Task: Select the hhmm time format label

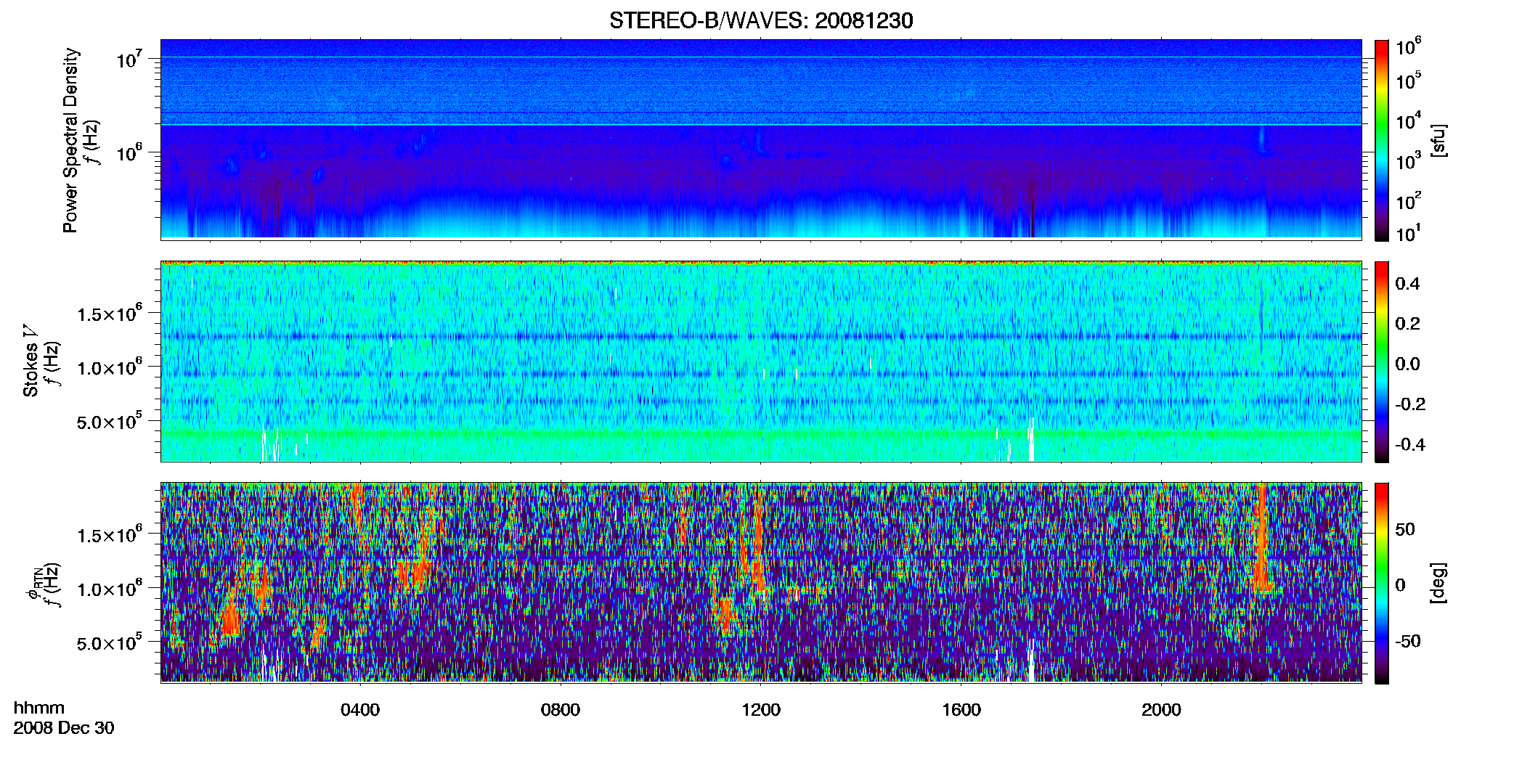Action: coord(39,708)
